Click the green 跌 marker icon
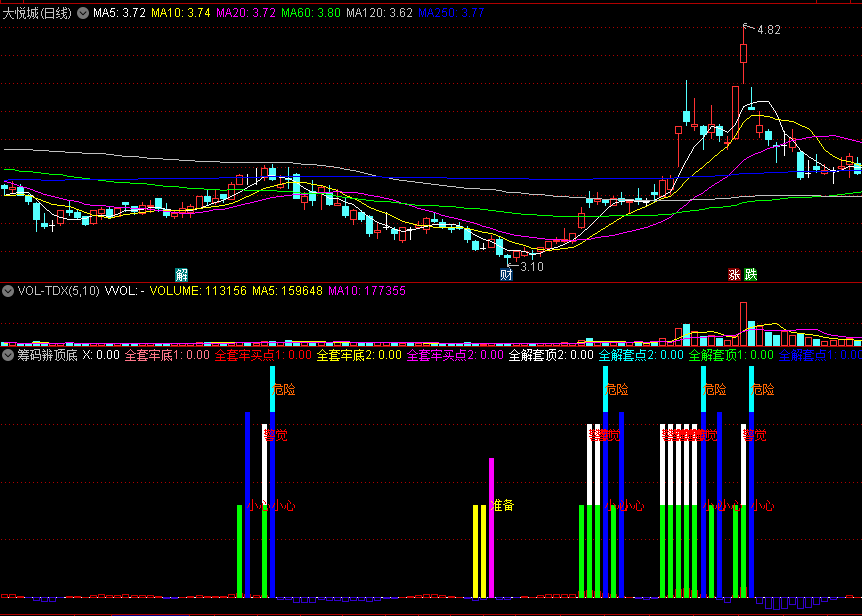862x616 pixels. tap(750, 275)
